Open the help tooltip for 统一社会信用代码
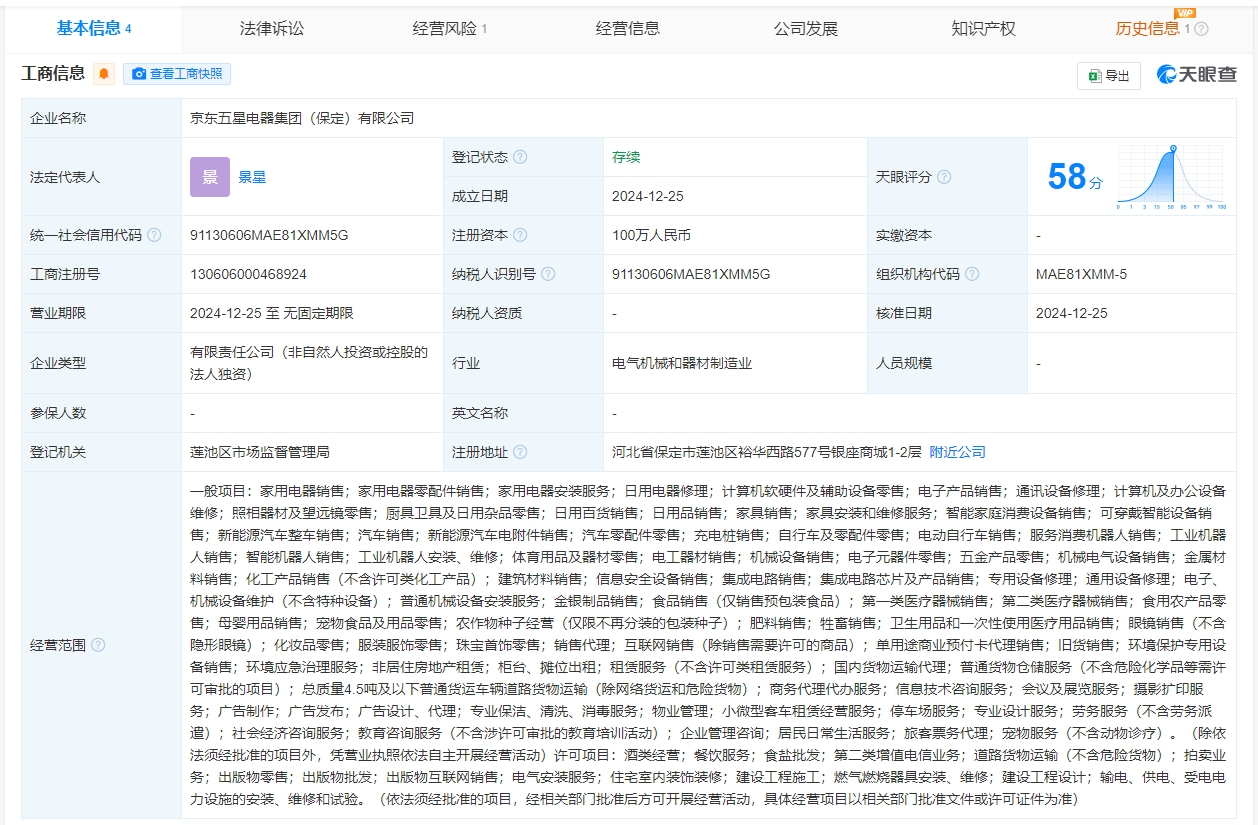Image resolution: width=1258 pixels, height=825 pixels. (154, 236)
